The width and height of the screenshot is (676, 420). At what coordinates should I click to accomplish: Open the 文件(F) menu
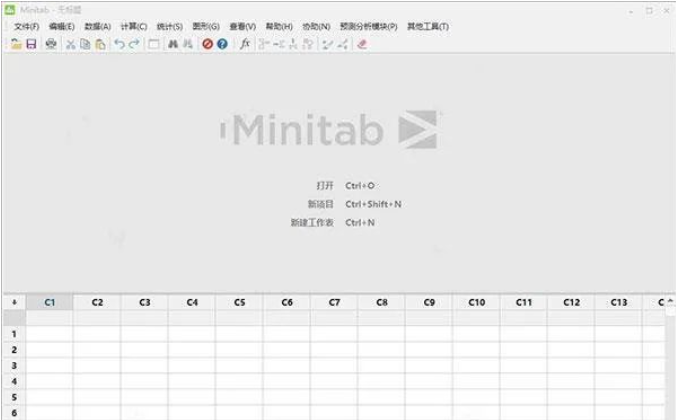pyautogui.click(x=27, y=27)
